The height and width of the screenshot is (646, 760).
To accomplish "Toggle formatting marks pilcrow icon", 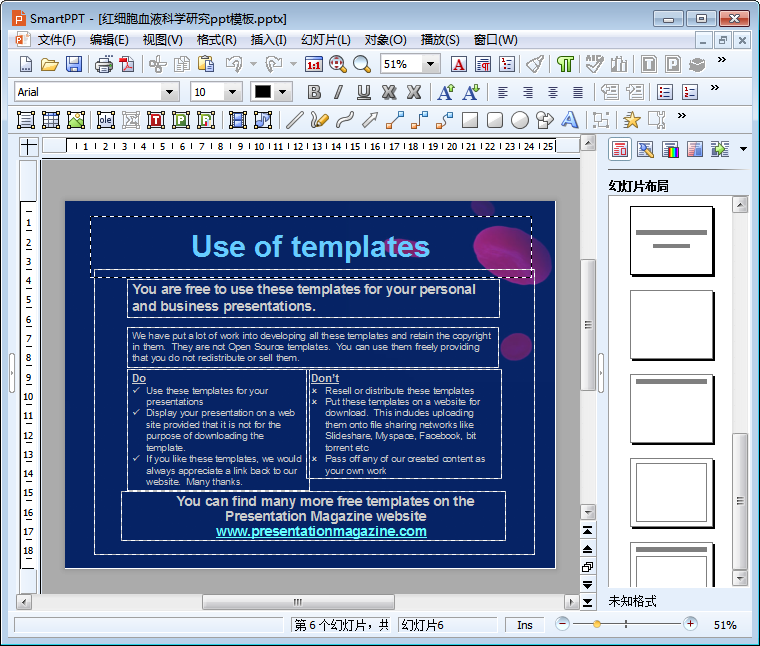I will coord(565,64).
